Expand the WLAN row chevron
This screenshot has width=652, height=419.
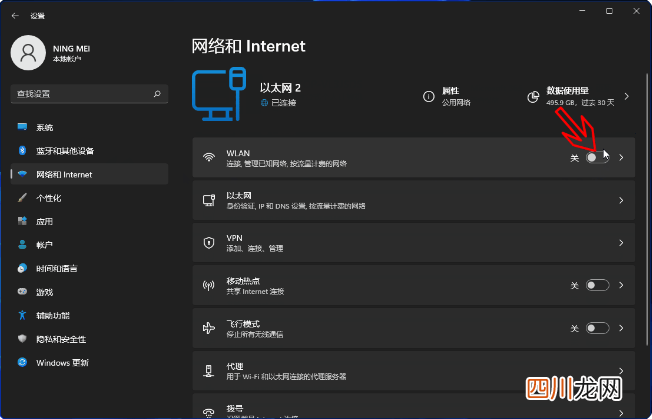[x=621, y=158]
